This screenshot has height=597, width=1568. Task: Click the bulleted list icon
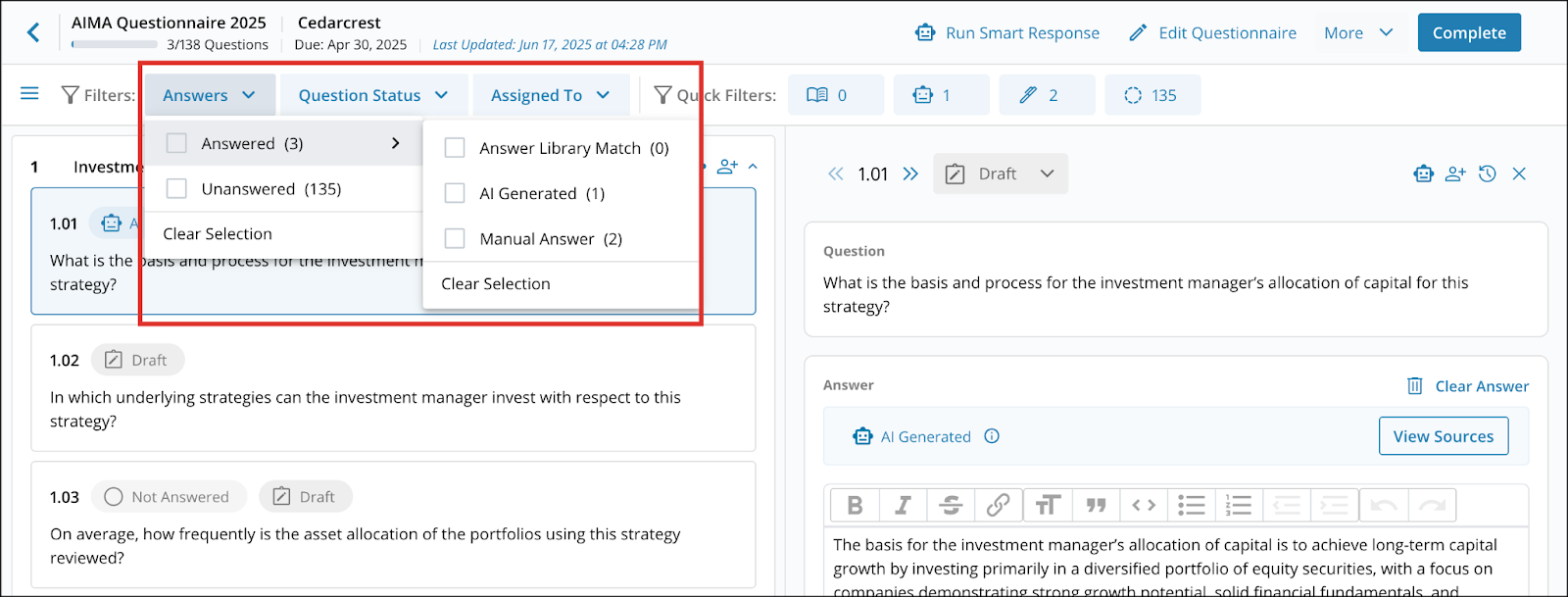pos(1191,505)
